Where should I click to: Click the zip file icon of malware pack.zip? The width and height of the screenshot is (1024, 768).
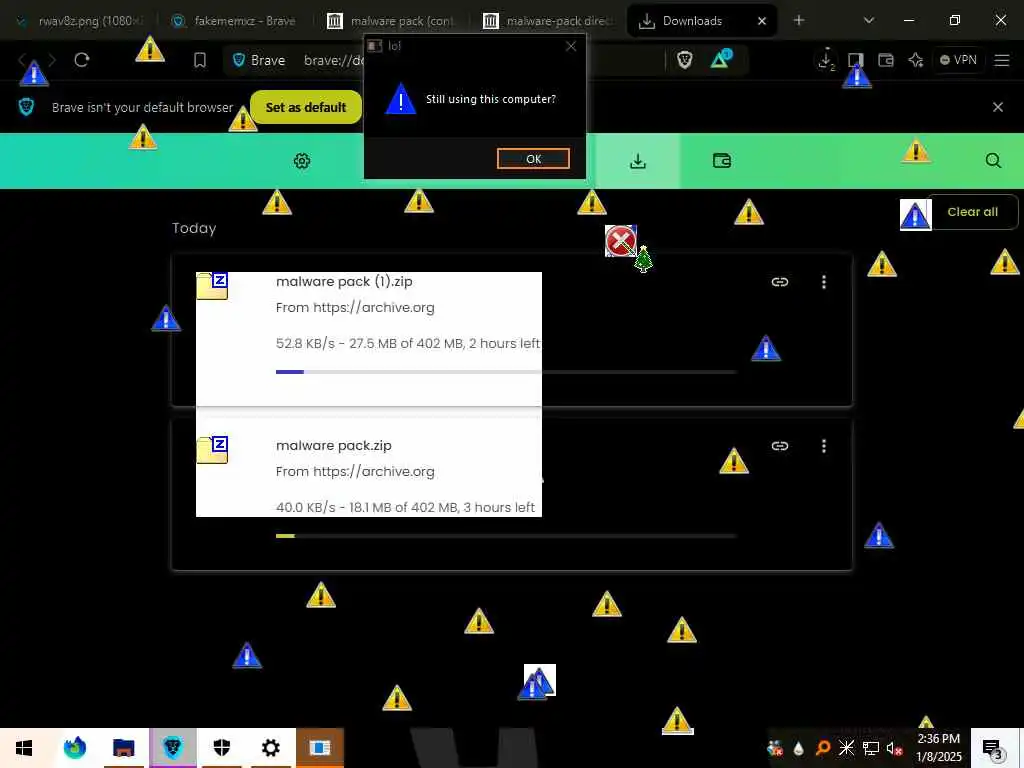pos(212,450)
